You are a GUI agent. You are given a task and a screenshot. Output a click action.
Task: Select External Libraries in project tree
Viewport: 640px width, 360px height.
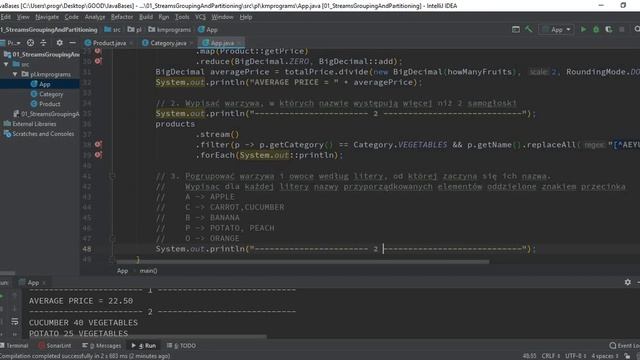tap(34, 124)
